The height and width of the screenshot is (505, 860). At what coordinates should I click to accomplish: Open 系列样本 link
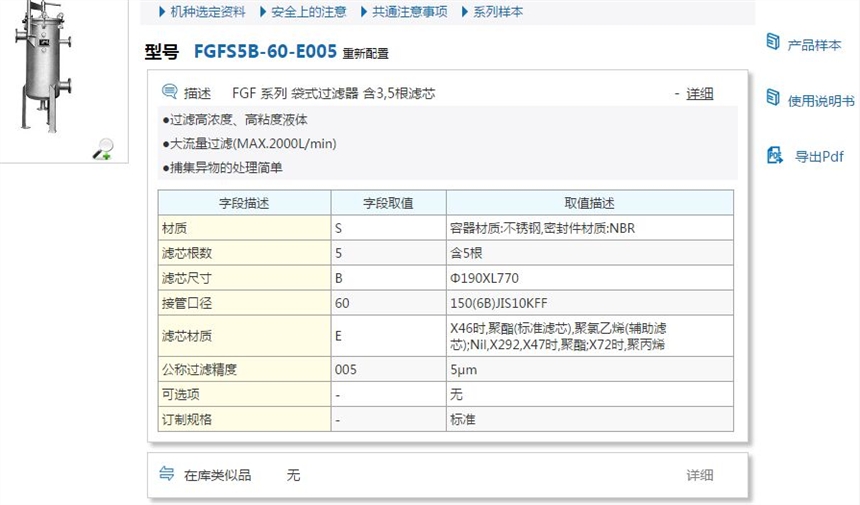498,12
